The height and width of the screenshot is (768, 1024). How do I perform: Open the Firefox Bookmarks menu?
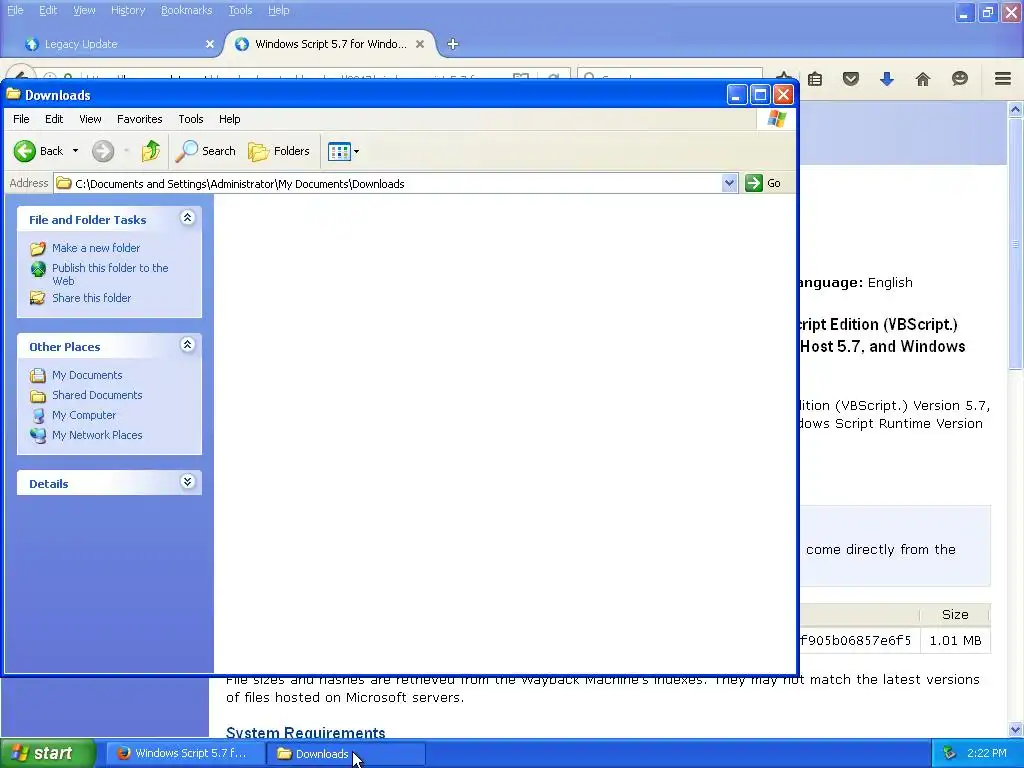pos(186,10)
